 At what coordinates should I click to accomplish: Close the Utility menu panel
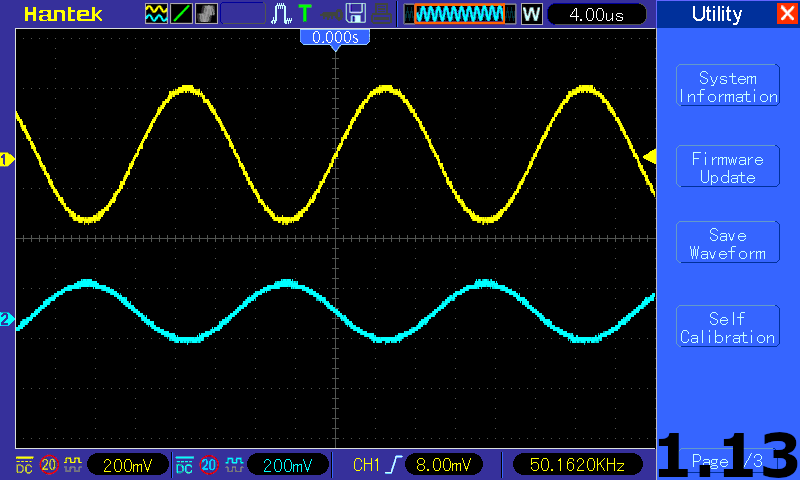(787, 14)
